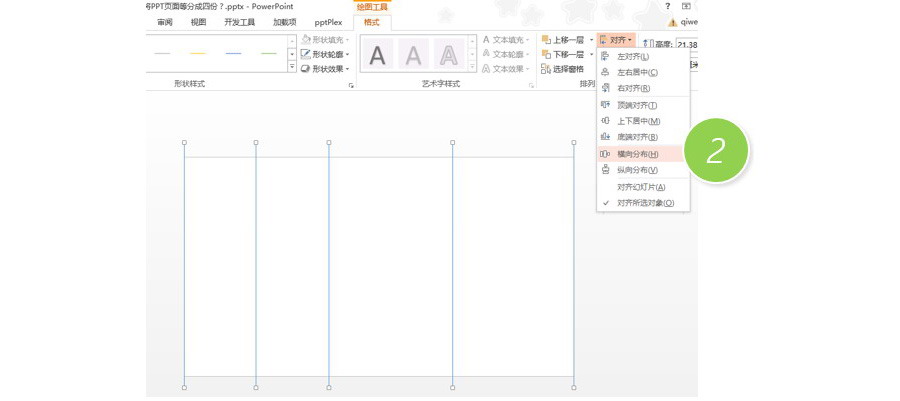Open 形状效果 shape effects dropdown
Image resolution: width=900 pixels, height=401 pixels.
(x=325, y=69)
